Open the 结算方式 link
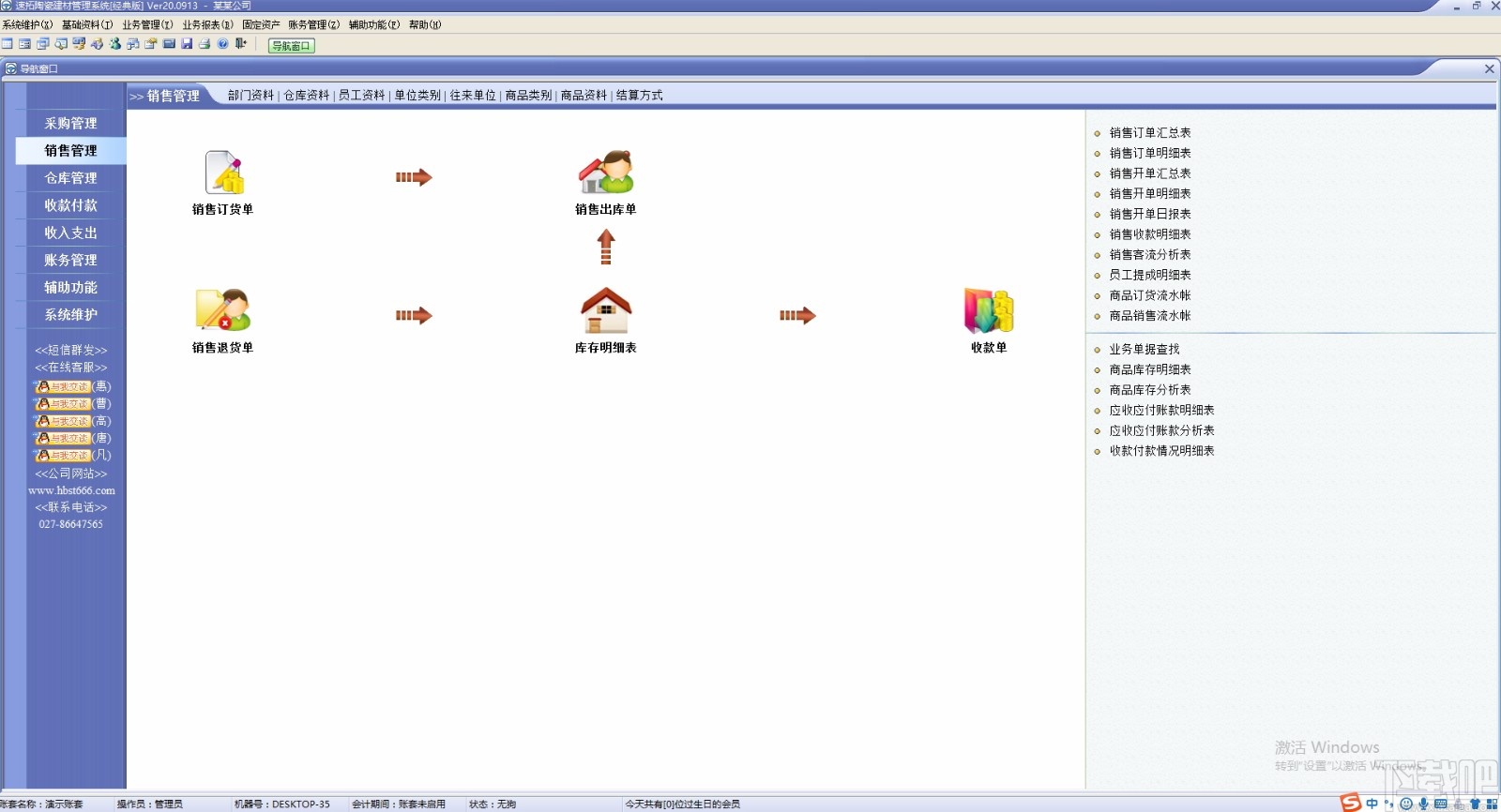1501x812 pixels. click(640, 96)
